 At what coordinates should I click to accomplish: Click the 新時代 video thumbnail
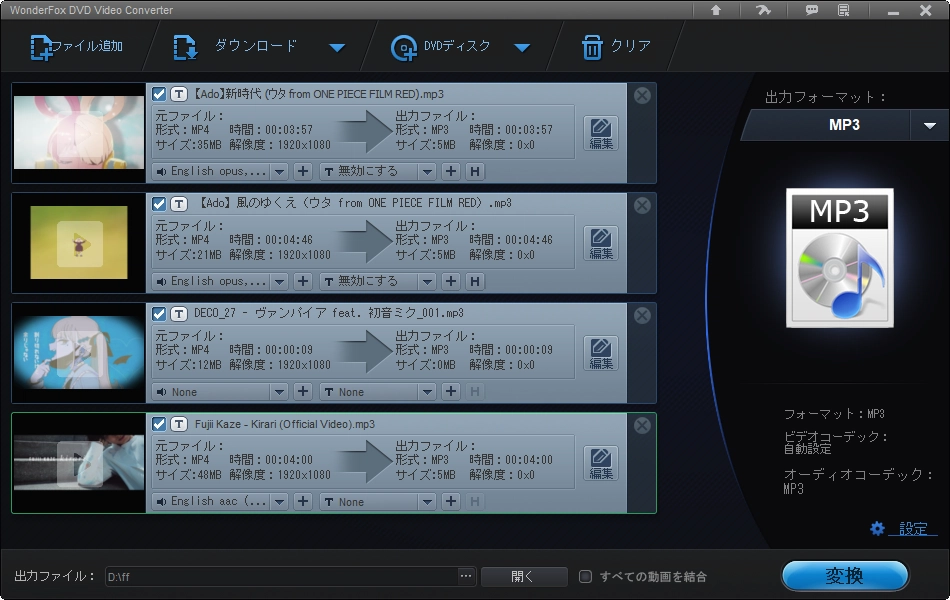coord(79,133)
